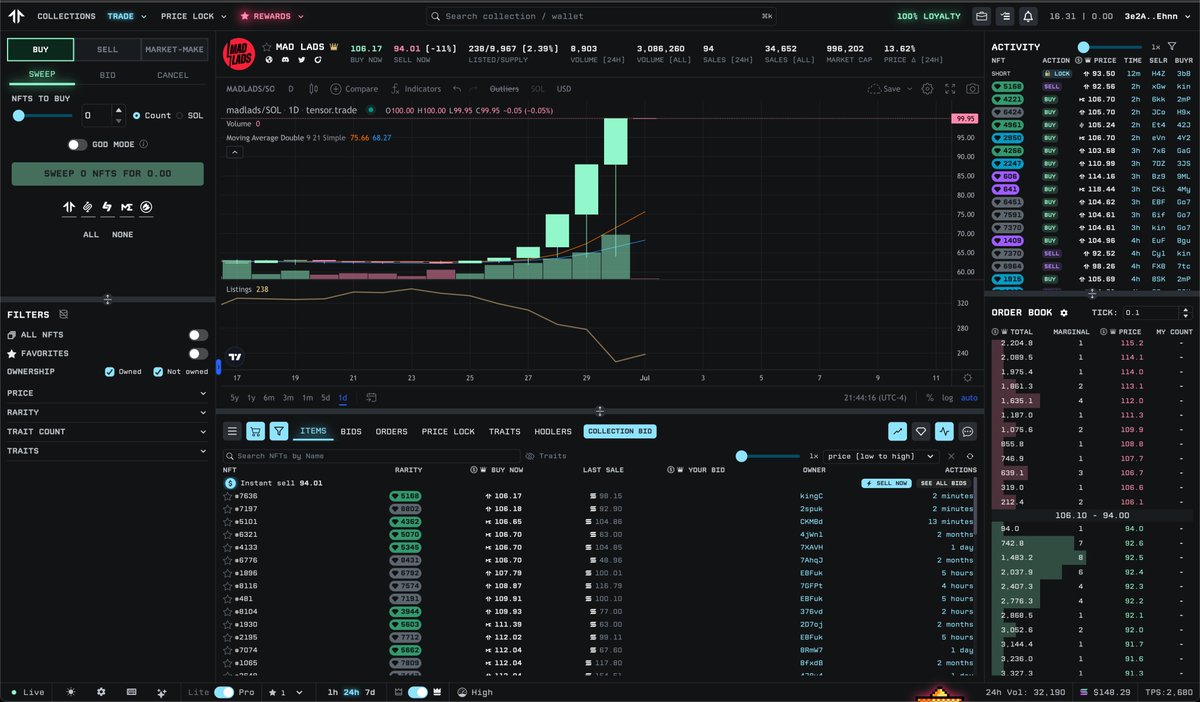Enter chart fullscreen mode
This screenshot has height=702, width=1200.
click(x=949, y=89)
